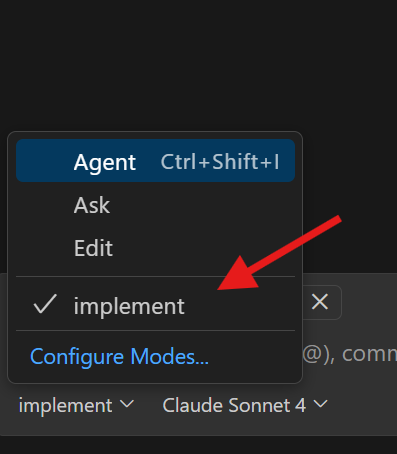Switch to Edit mode
Viewport: 397px width, 454px height.
pyautogui.click(x=155, y=248)
